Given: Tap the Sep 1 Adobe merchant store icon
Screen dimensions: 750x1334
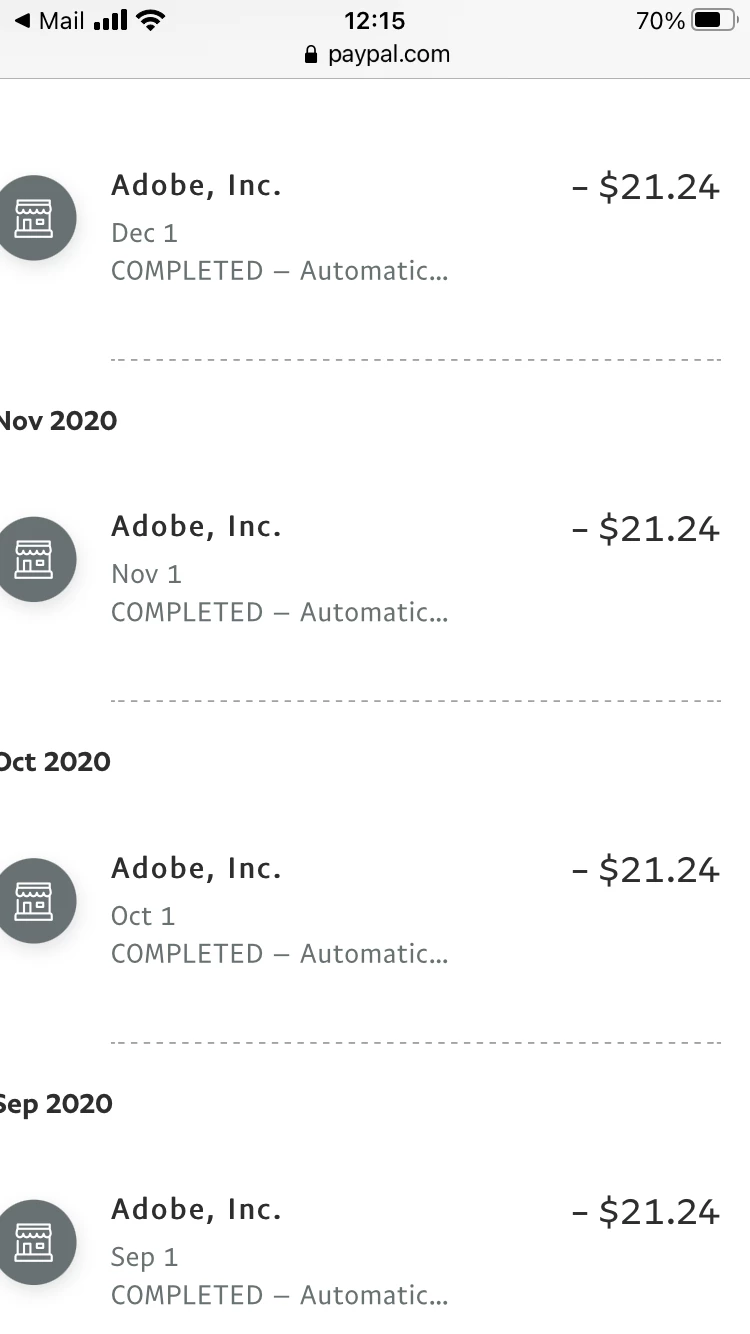Looking at the screenshot, I should point(36,1242).
